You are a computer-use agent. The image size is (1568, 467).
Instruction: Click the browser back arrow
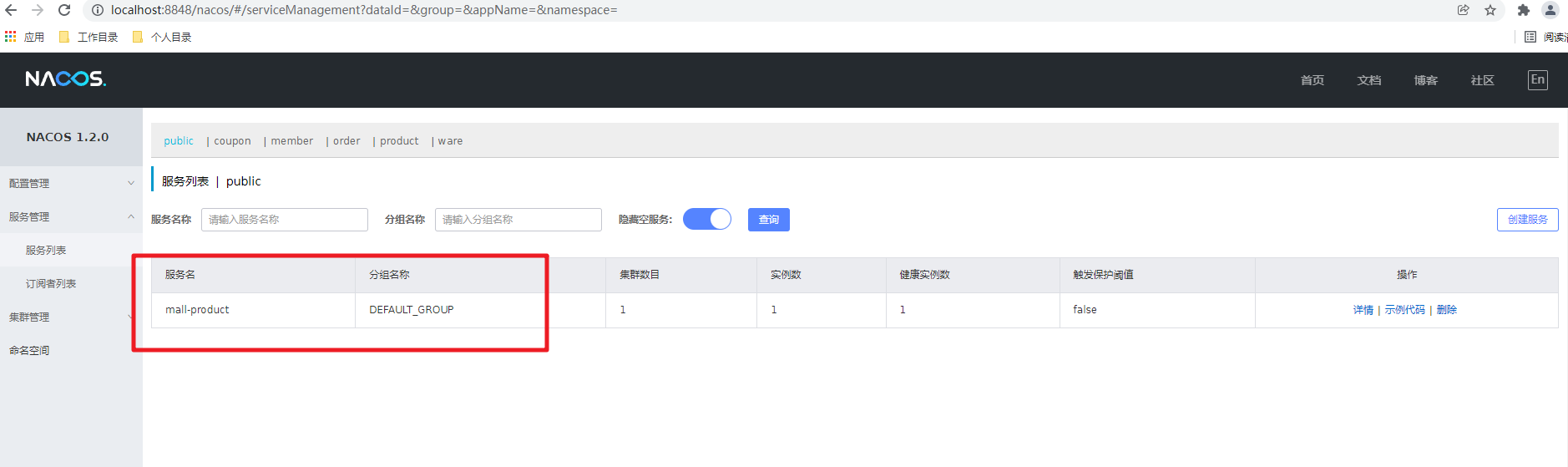[x=11, y=10]
